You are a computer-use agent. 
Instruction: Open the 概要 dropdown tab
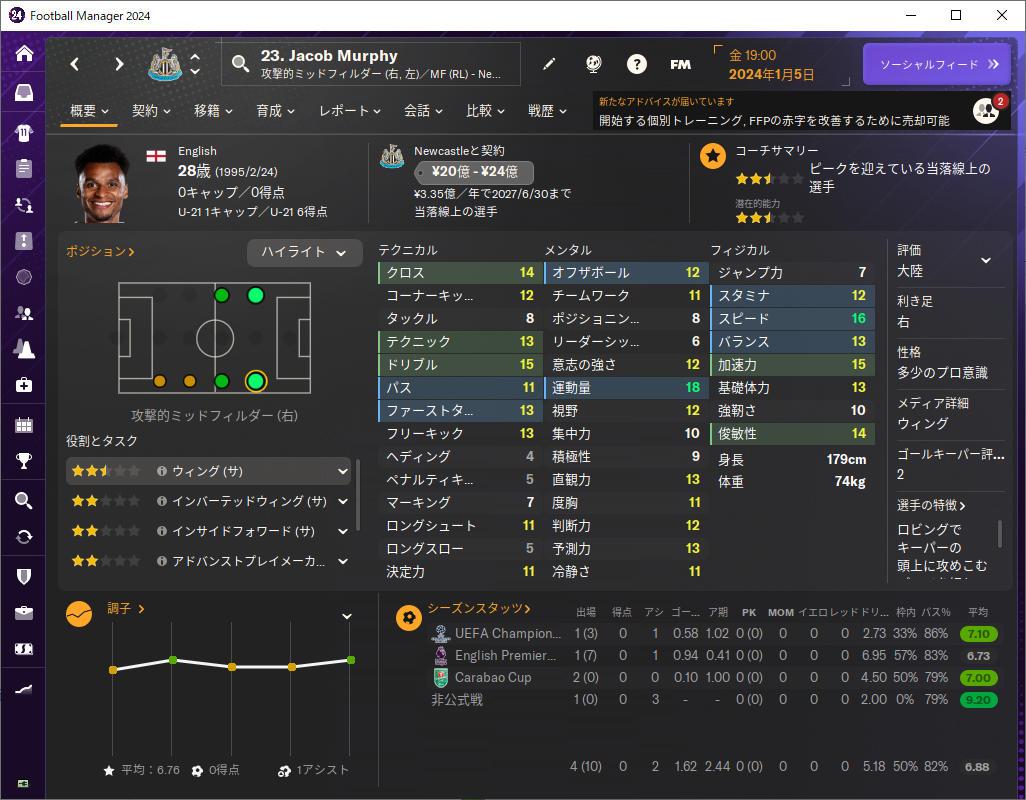pos(90,111)
